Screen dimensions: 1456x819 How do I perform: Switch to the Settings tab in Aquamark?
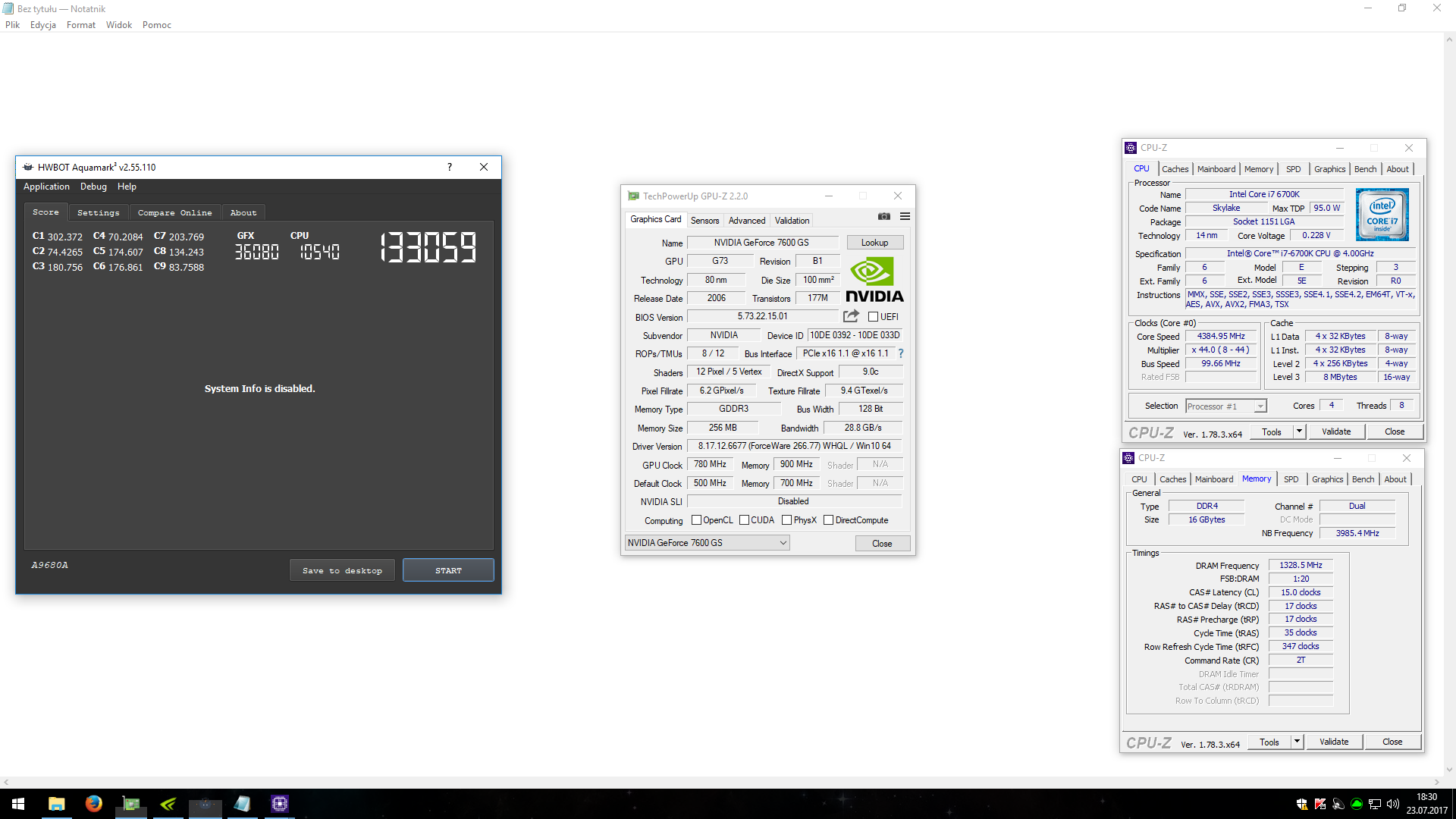point(99,213)
